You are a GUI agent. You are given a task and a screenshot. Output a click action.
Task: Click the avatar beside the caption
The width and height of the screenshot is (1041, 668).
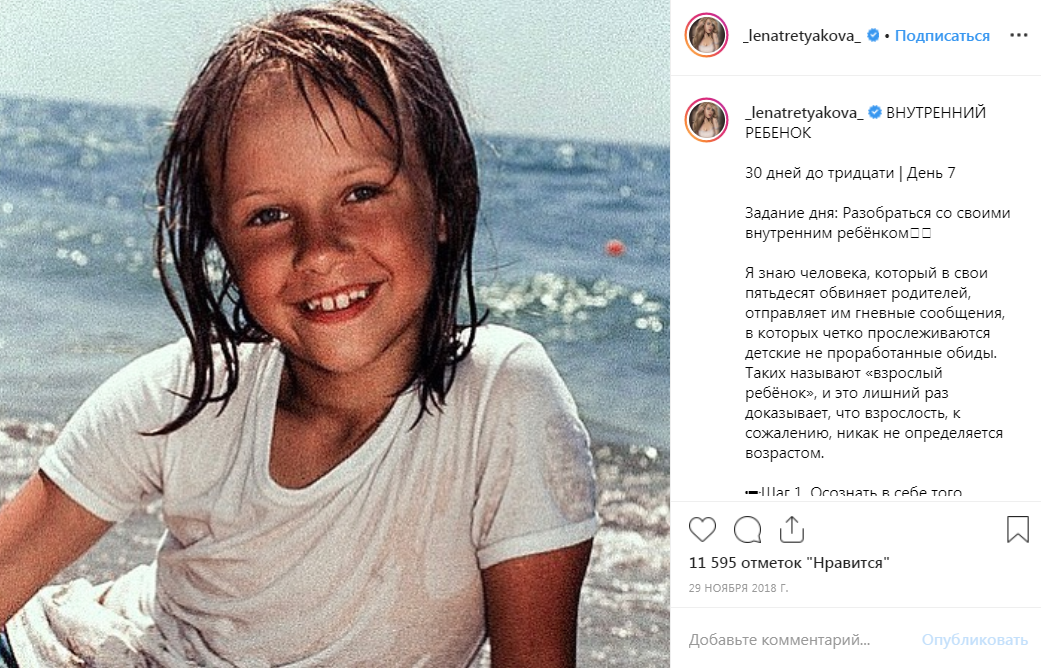click(706, 122)
